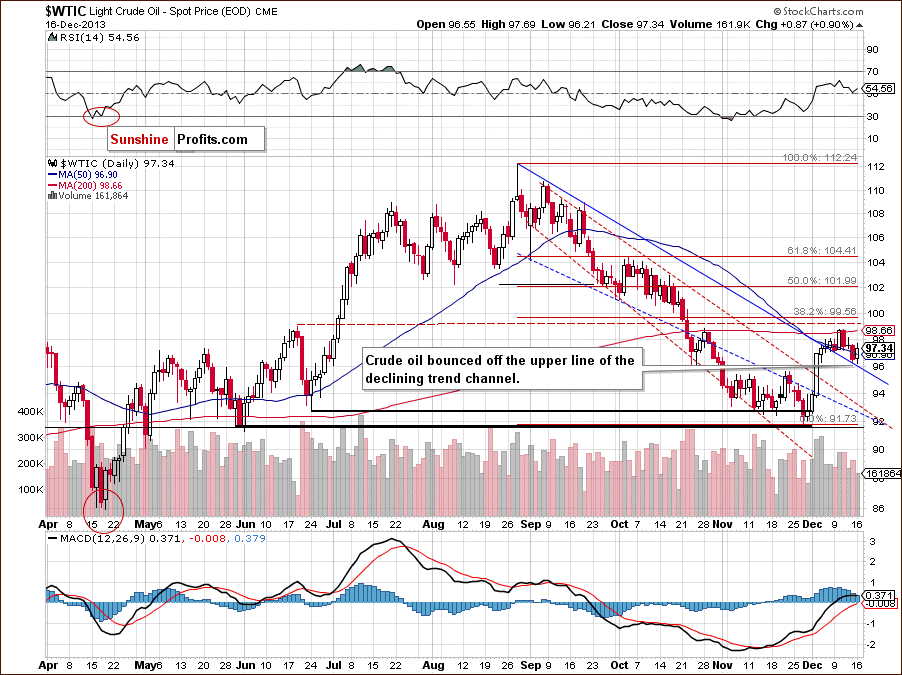The height and width of the screenshot is (675, 902).
Task: Click the '38.2%: 99.56' Fibonacci label
Action: (825, 311)
